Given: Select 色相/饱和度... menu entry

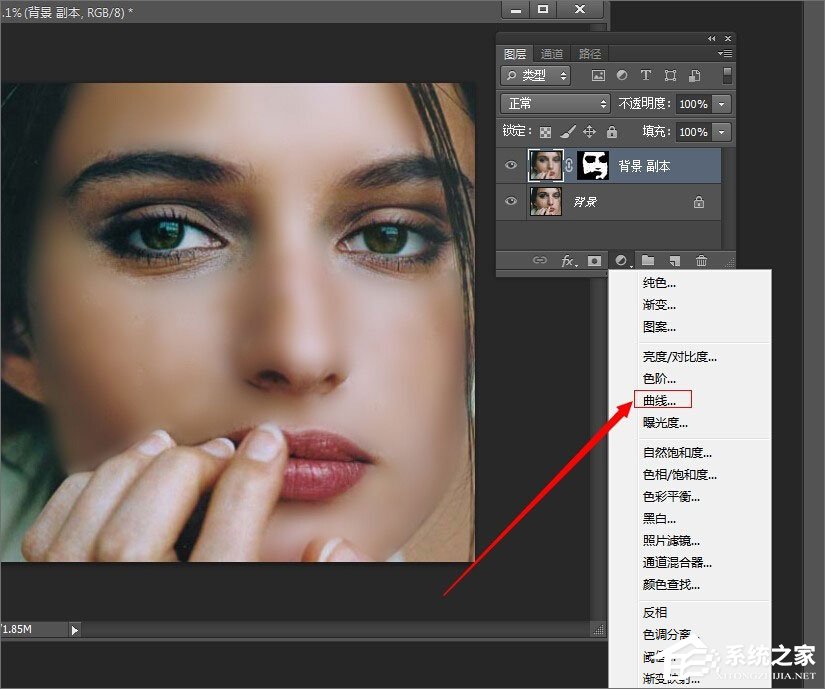Looking at the screenshot, I should [x=679, y=475].
